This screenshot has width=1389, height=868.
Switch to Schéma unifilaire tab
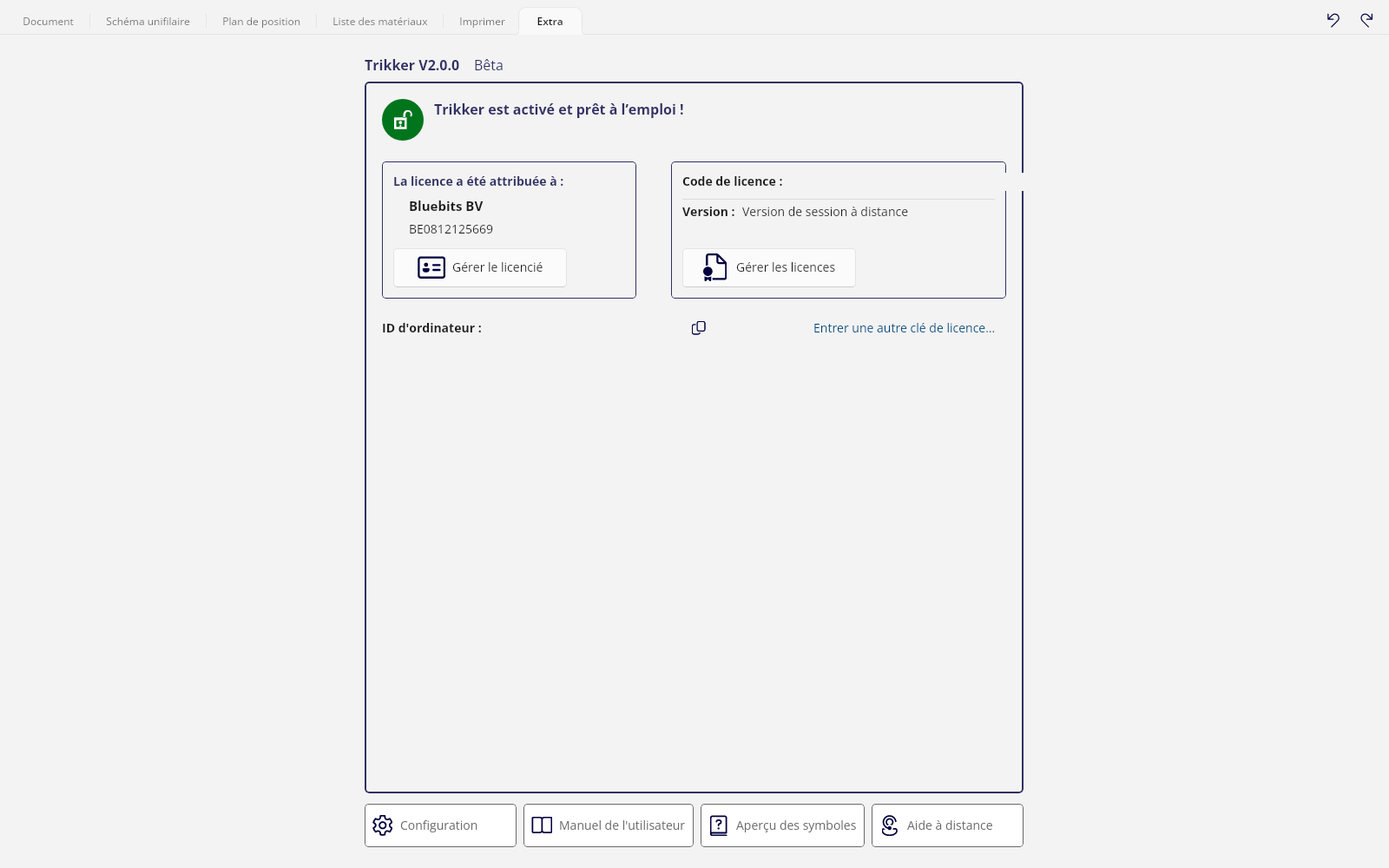click(148, 22)
